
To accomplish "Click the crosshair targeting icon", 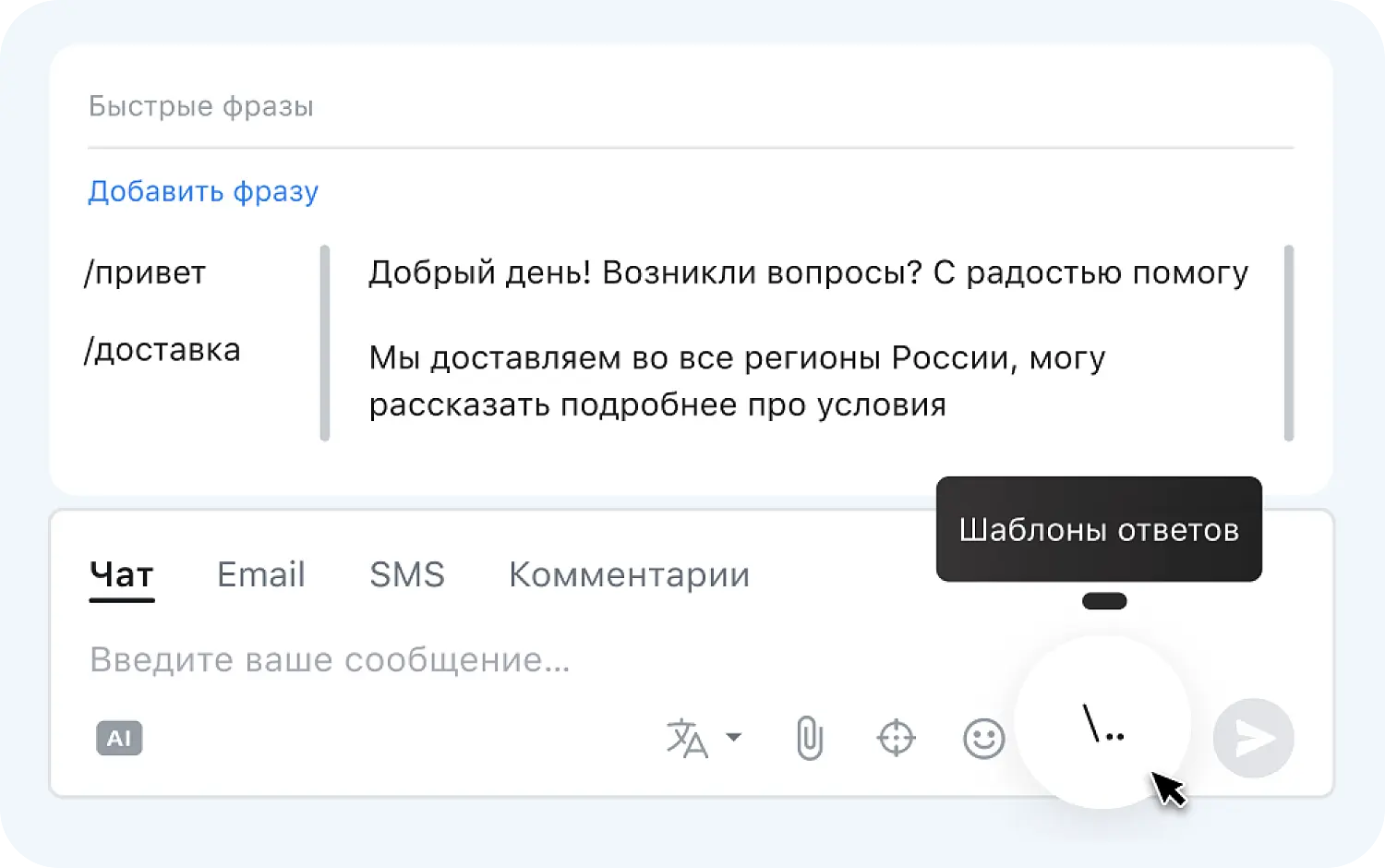I will click(895, 738).
